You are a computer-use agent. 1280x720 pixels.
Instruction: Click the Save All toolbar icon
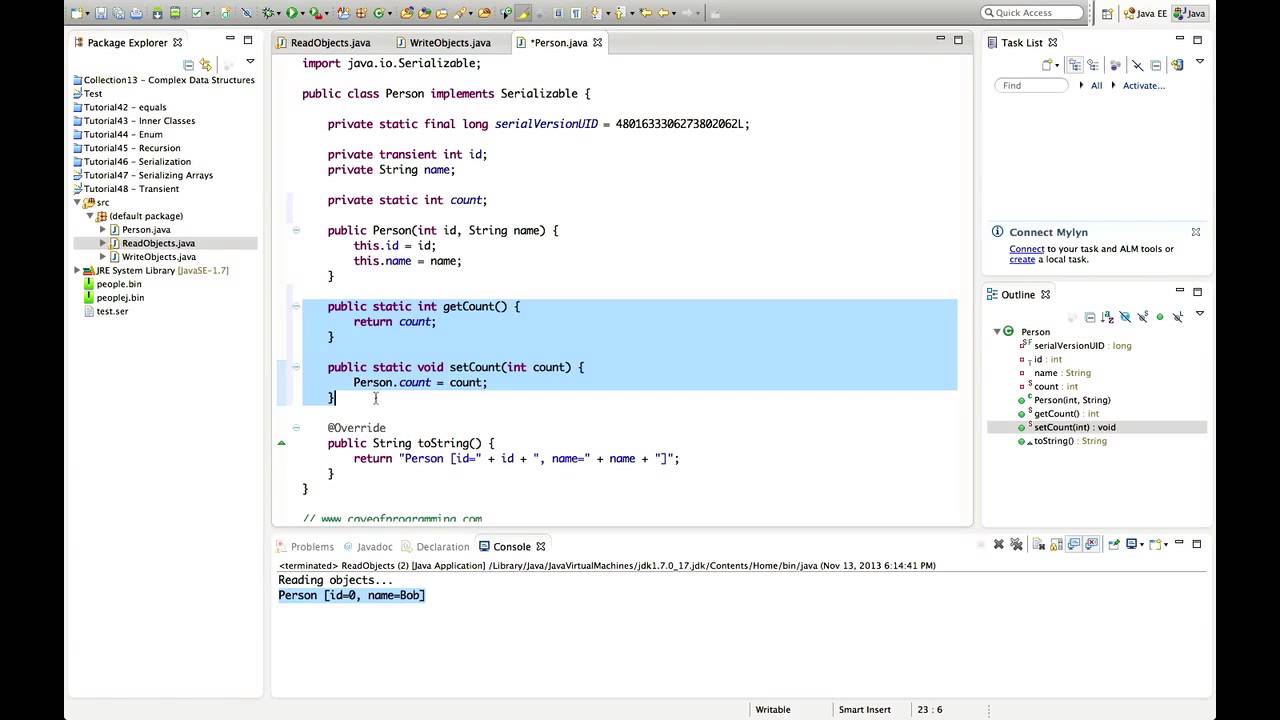pos(119,13)
